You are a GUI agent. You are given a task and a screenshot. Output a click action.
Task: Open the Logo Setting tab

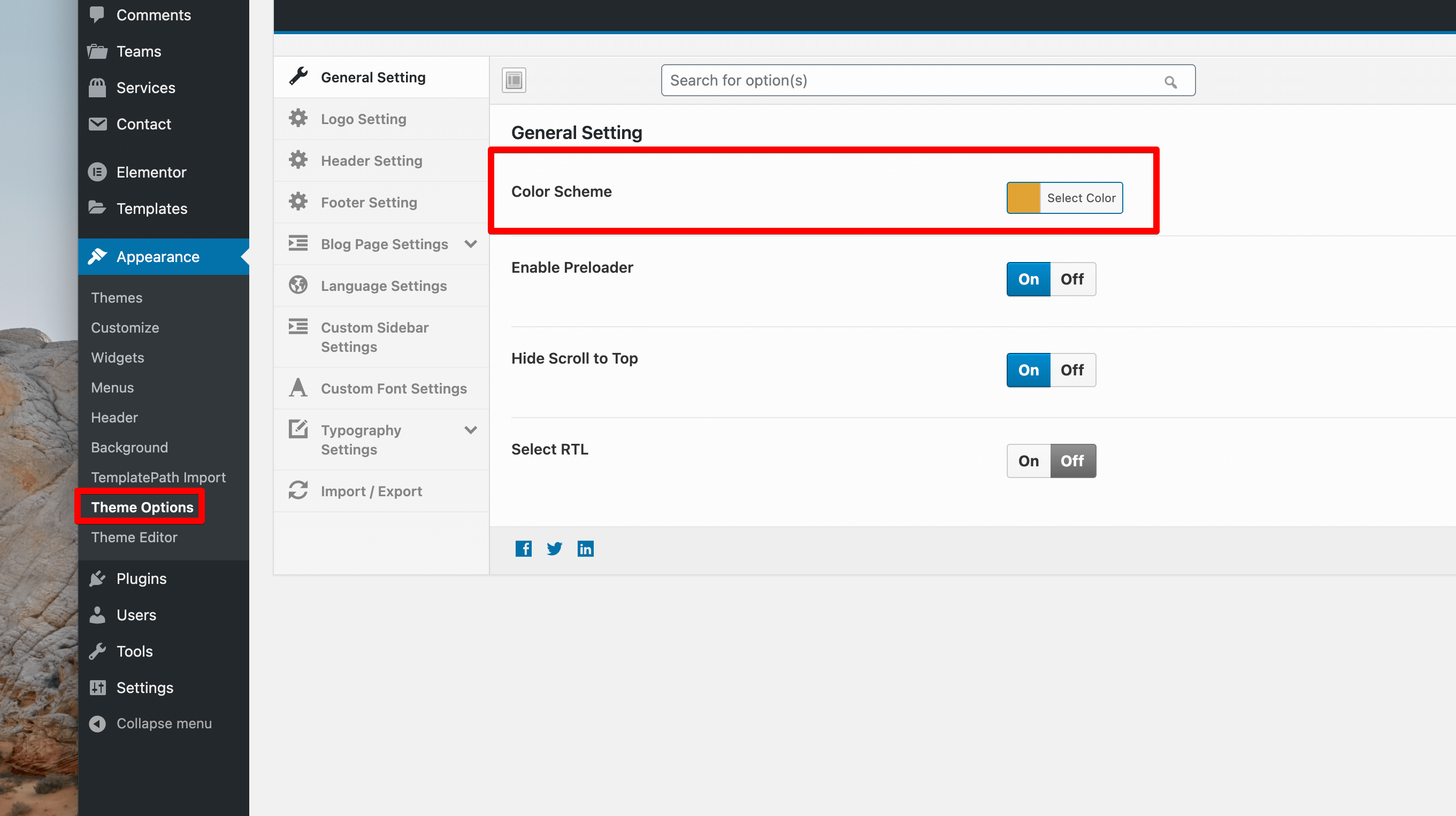(x=363, y=119)
